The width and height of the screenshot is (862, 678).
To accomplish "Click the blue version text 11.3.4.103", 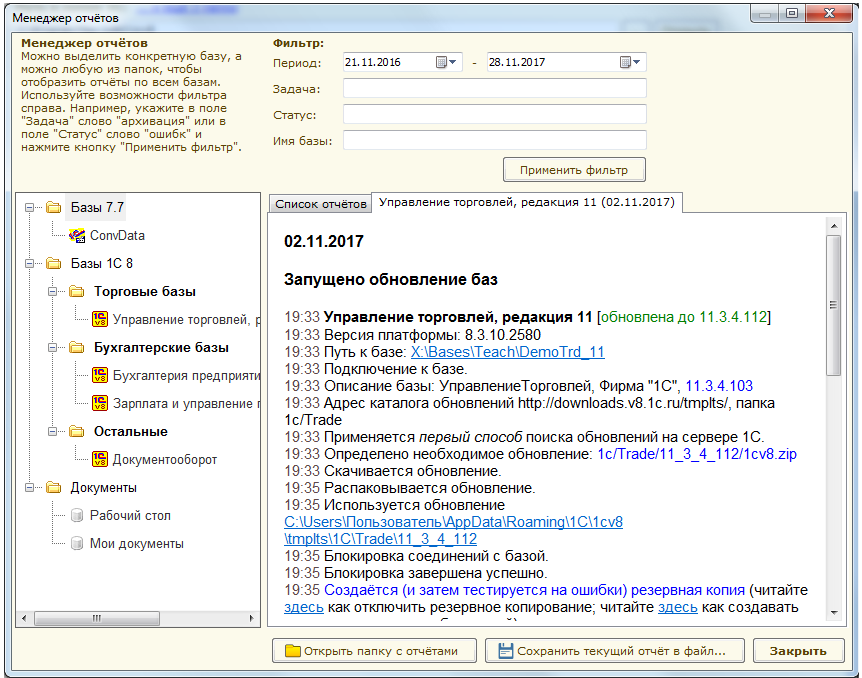I will click(719, 386).
